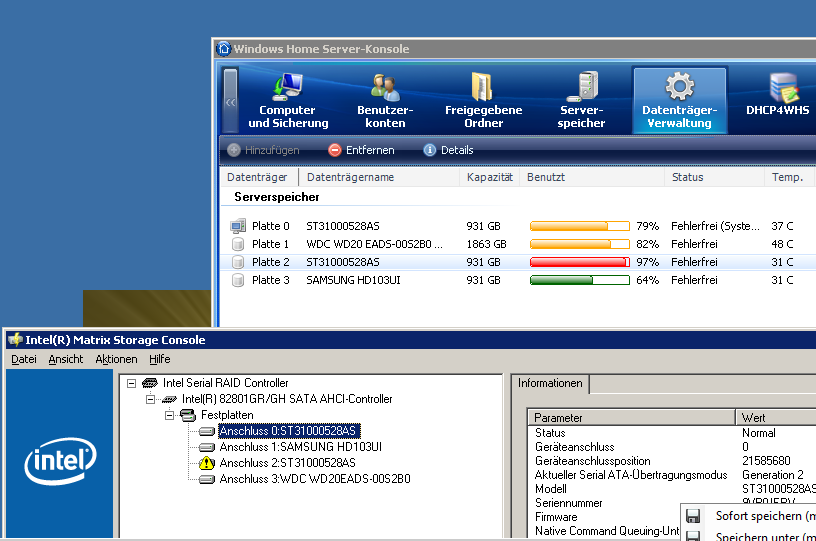Click the green 64% usage bar
816x541 pixels.
[x=580, y=280]
